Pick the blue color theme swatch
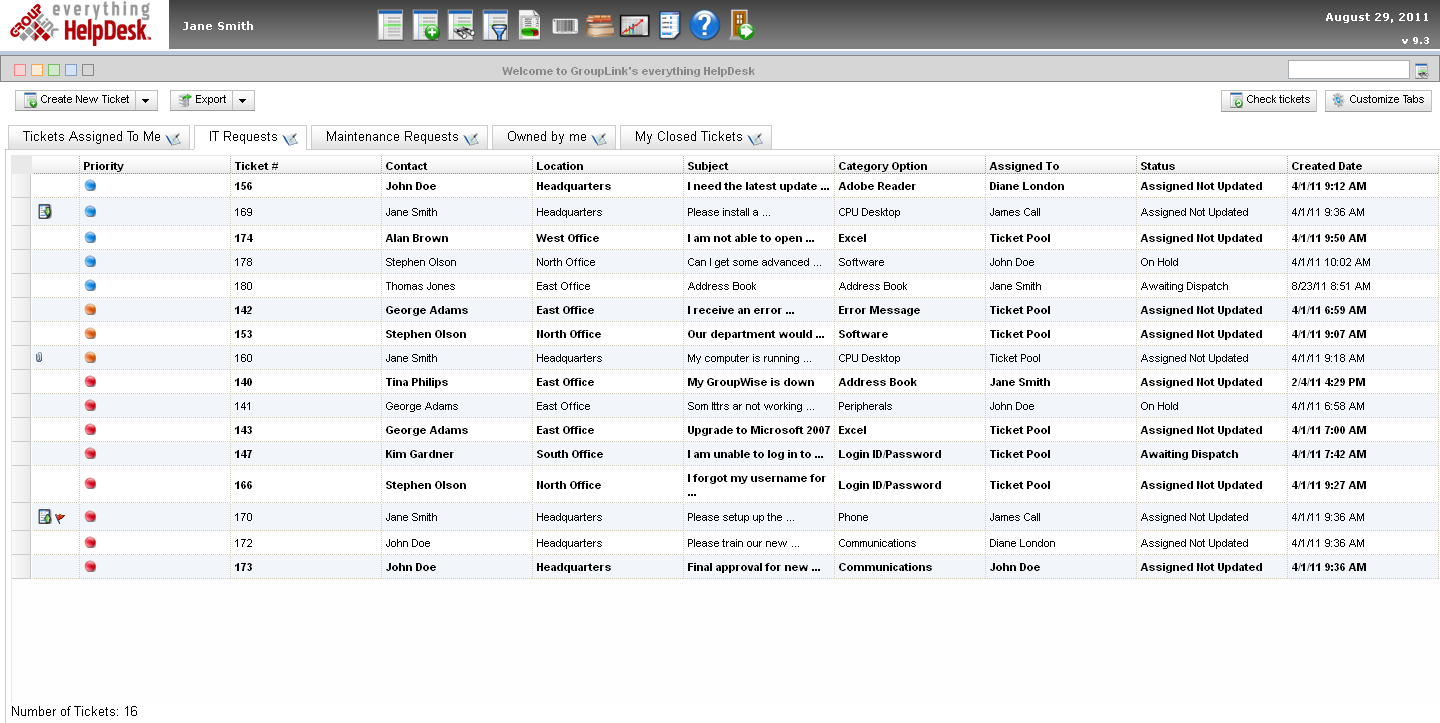Image resolution: width=1440 pixels, height=723 pixels. tap(71, 70)
